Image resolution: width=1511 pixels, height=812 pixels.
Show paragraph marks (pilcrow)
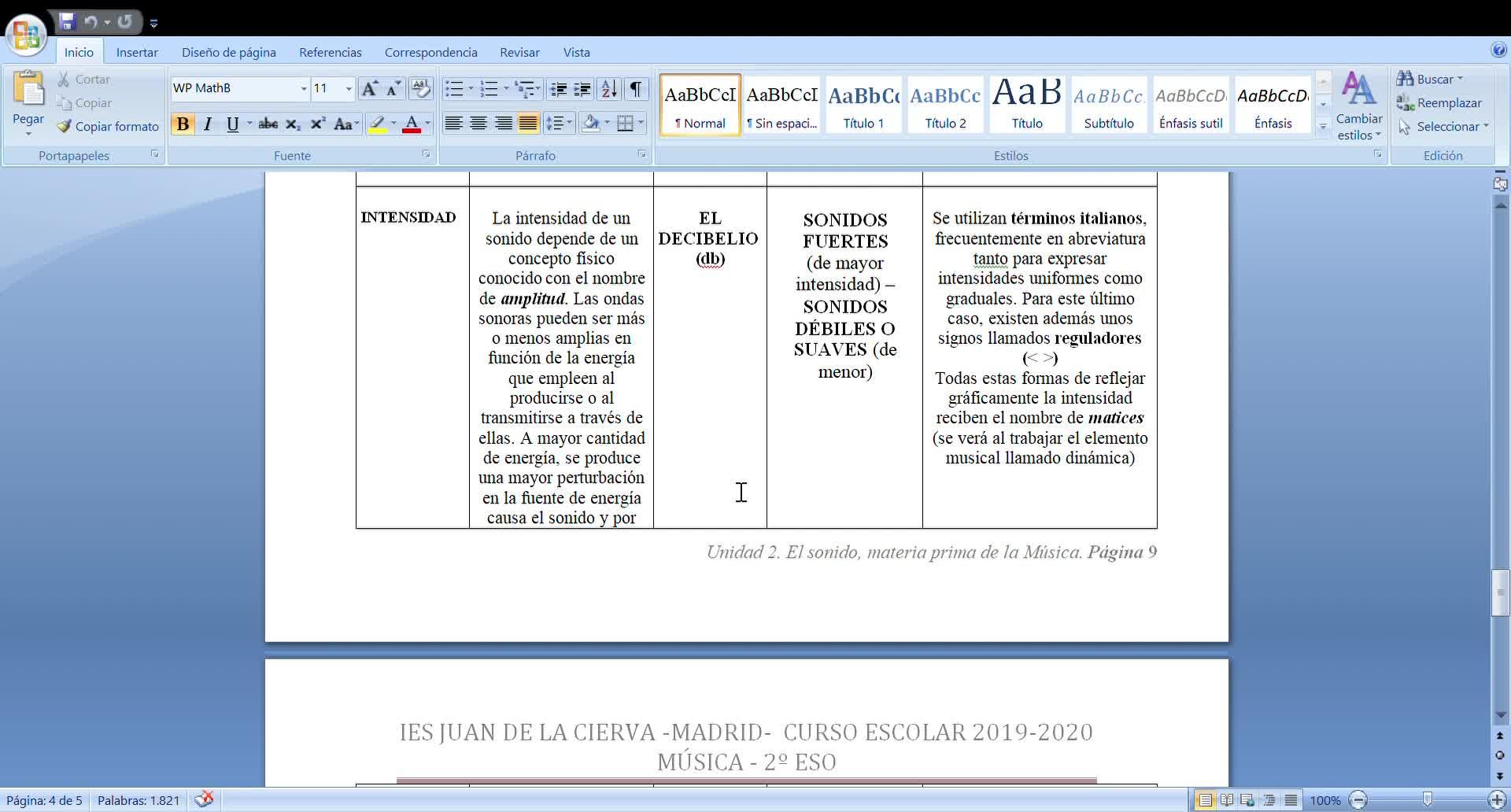635,89
